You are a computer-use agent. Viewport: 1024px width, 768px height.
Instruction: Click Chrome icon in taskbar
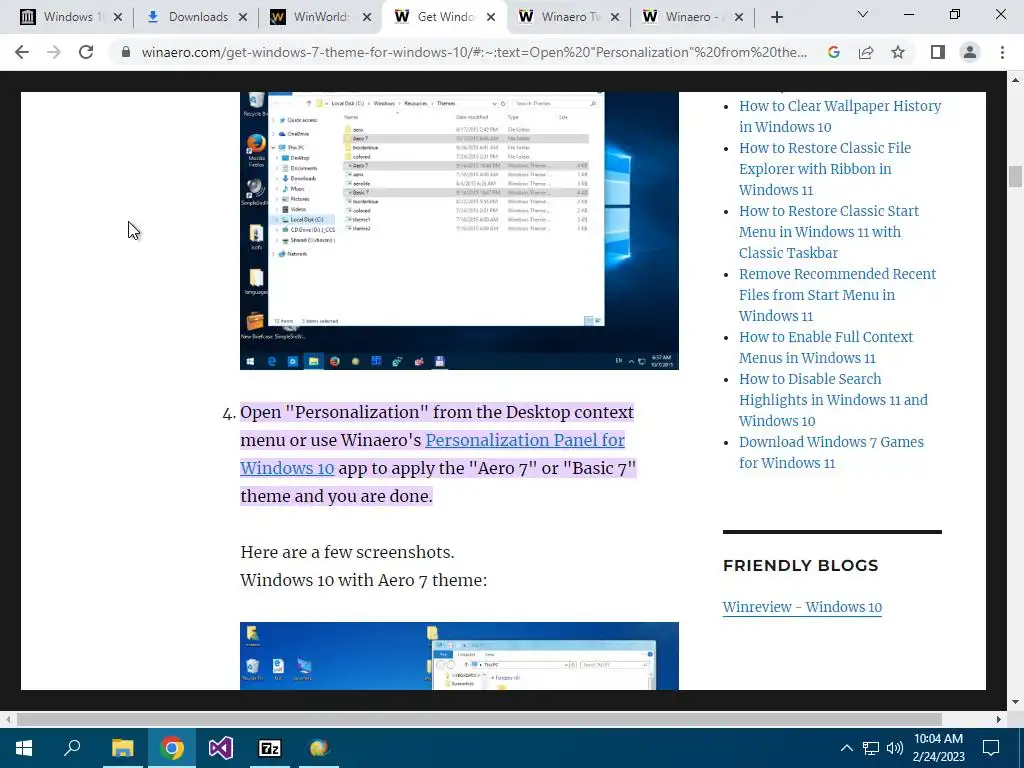pos(172,748)
